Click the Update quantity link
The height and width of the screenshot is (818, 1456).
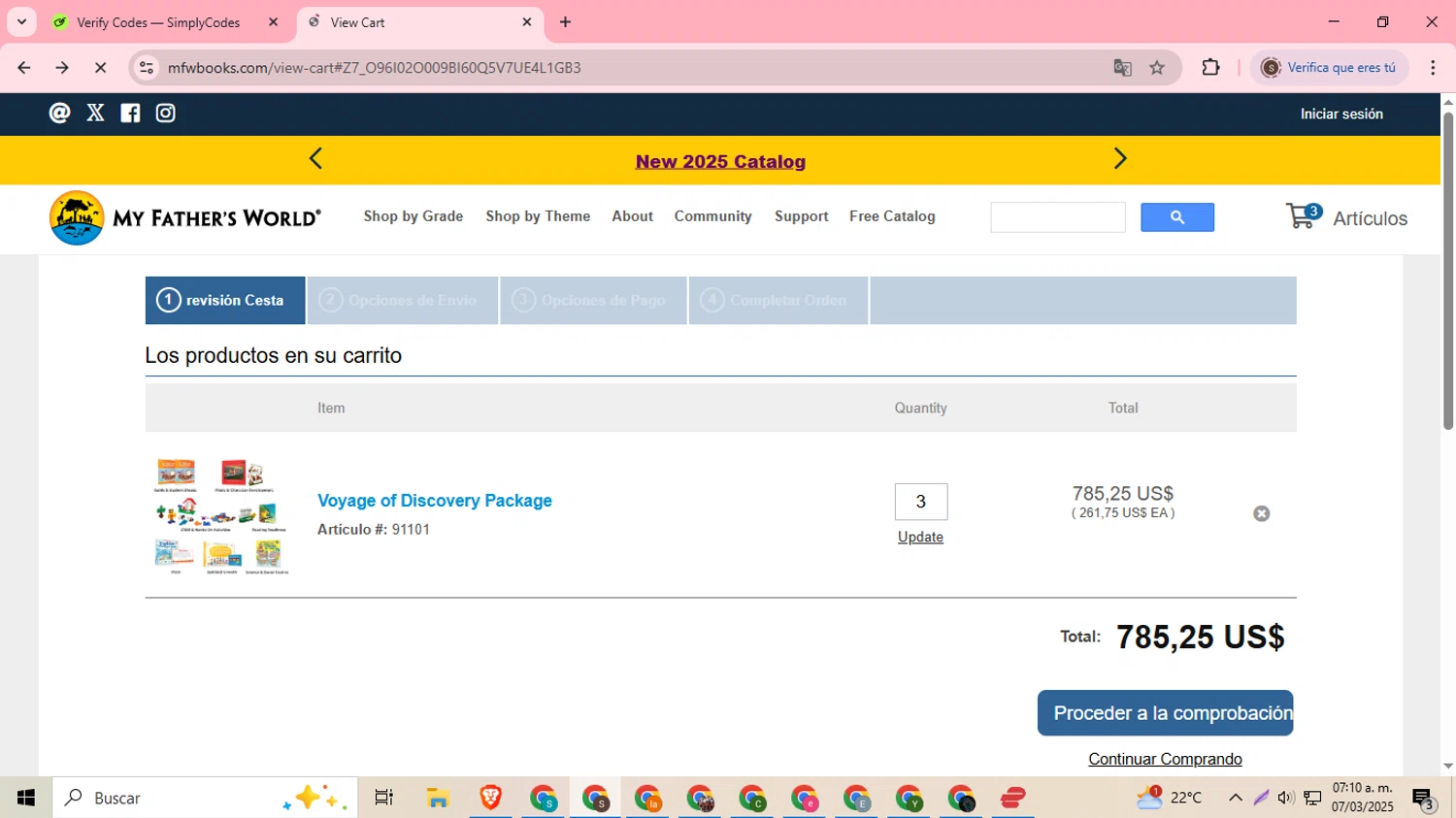(920, 538)
